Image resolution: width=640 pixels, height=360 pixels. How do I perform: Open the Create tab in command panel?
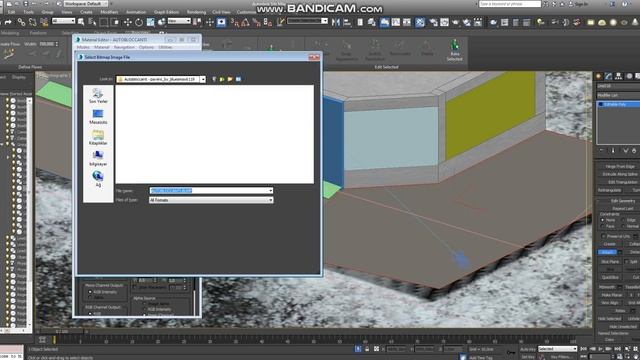tap(599, 76)
